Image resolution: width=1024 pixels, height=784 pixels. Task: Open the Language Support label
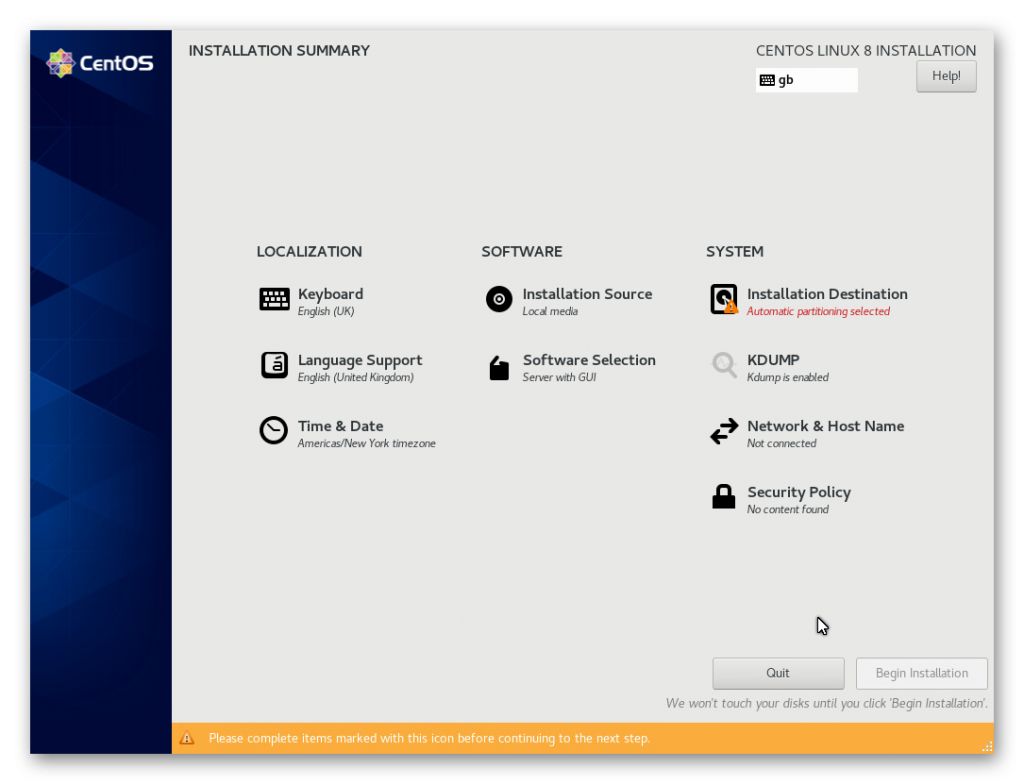point(360,360)
